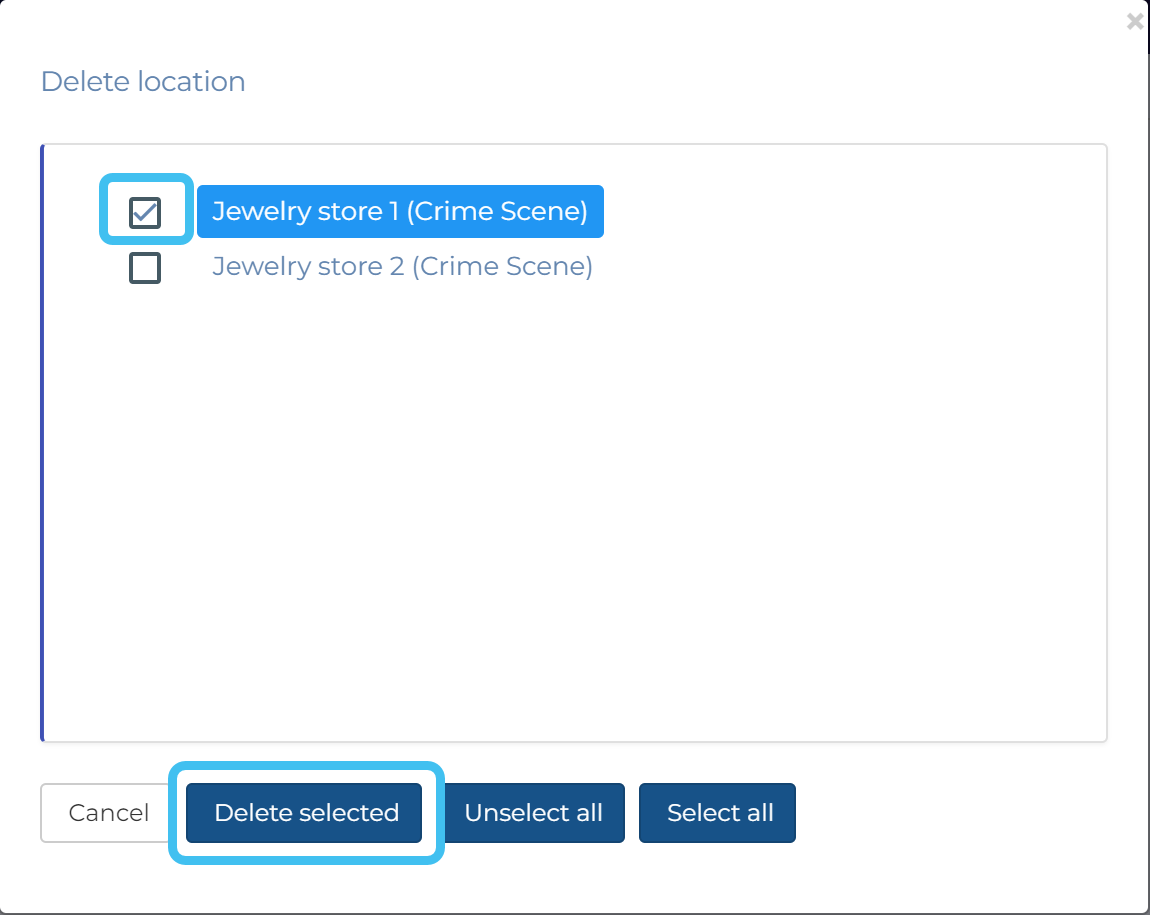The width and height of the screenshot is (1150, 915).
Task: Close the dialog with the X icon
Action: pyautogui.click(x=1134, y=21)
